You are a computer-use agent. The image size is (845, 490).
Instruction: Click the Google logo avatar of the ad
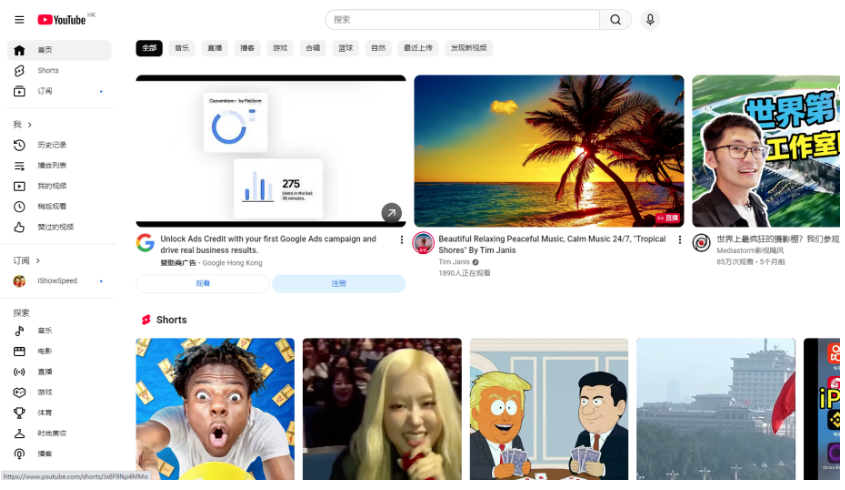point(146,243)
